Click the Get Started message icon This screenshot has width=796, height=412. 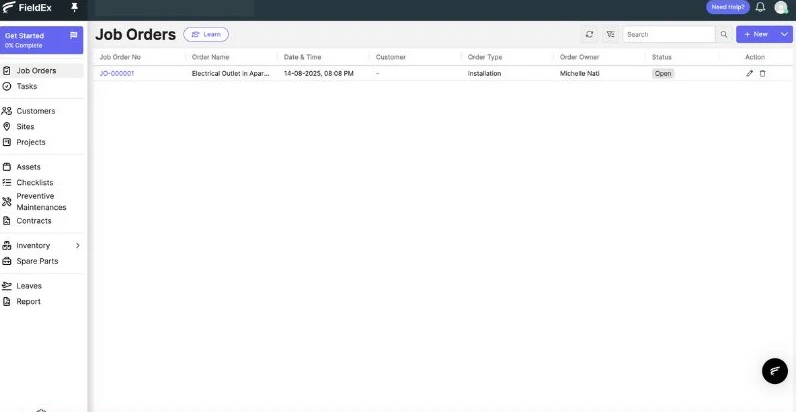coord(74,36)
